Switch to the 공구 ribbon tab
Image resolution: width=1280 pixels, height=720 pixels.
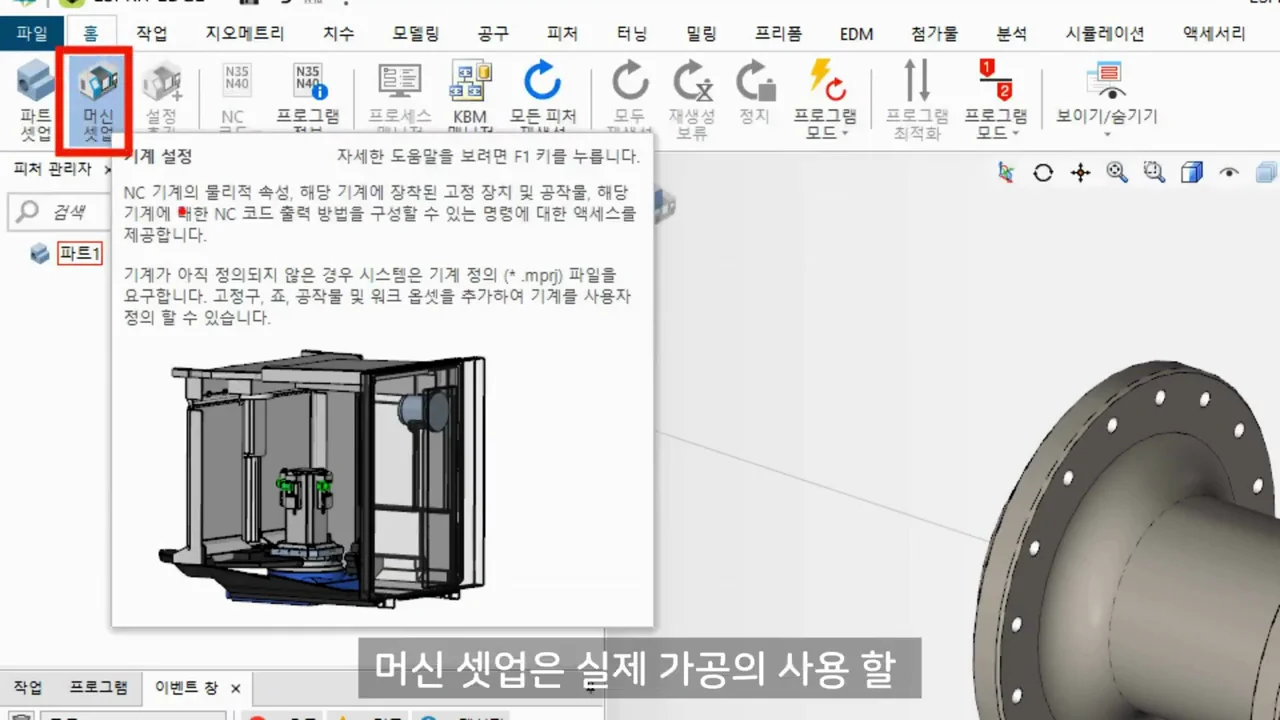coord(493,33)
